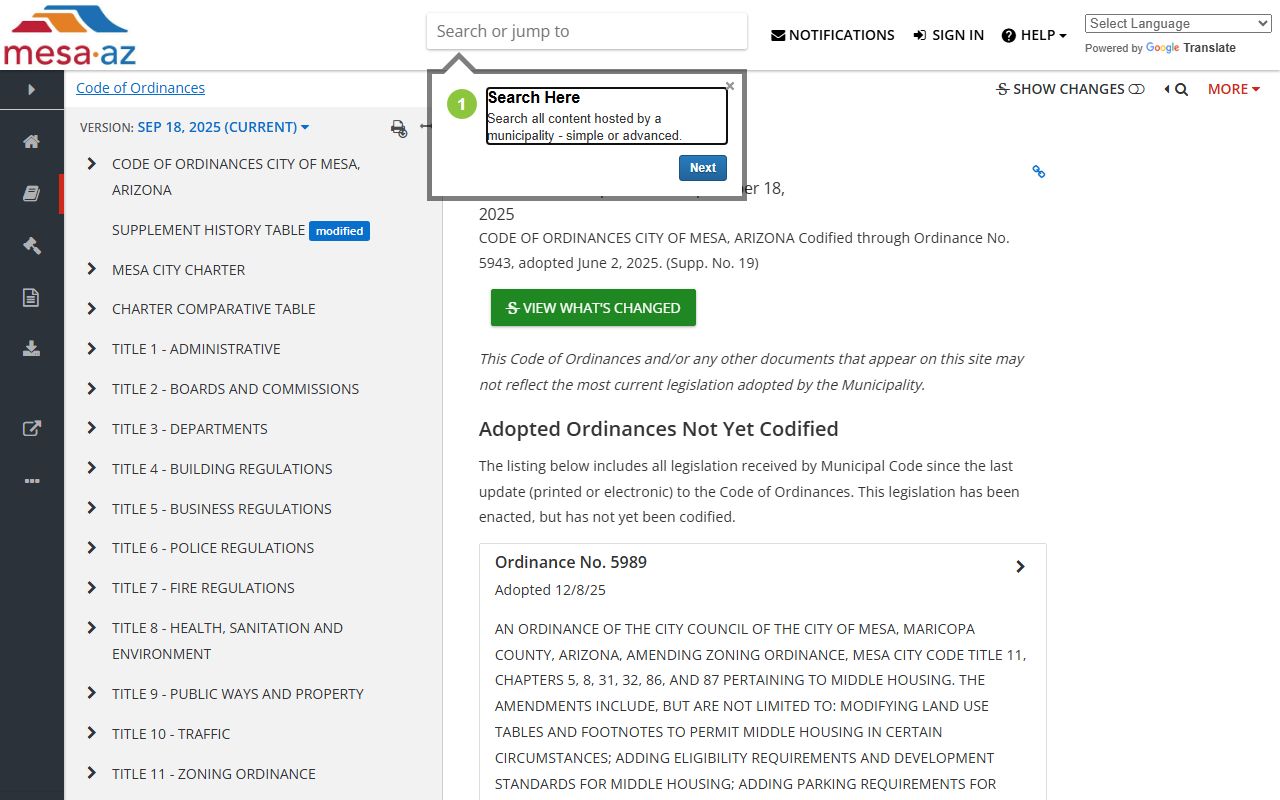Expand the sidebar with the arrow toggle

pos(32,89)
